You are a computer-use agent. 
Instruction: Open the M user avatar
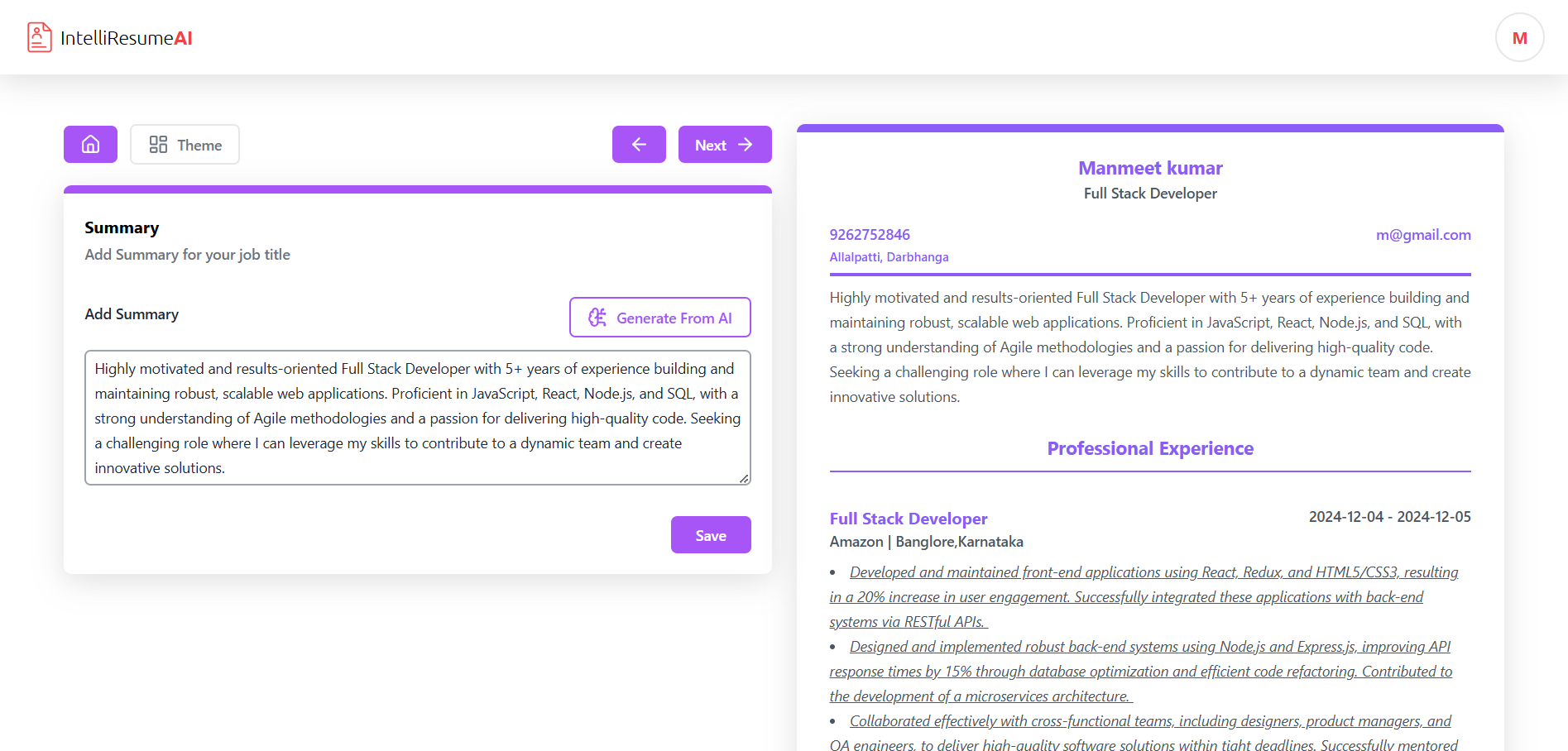pos(1519,37)
